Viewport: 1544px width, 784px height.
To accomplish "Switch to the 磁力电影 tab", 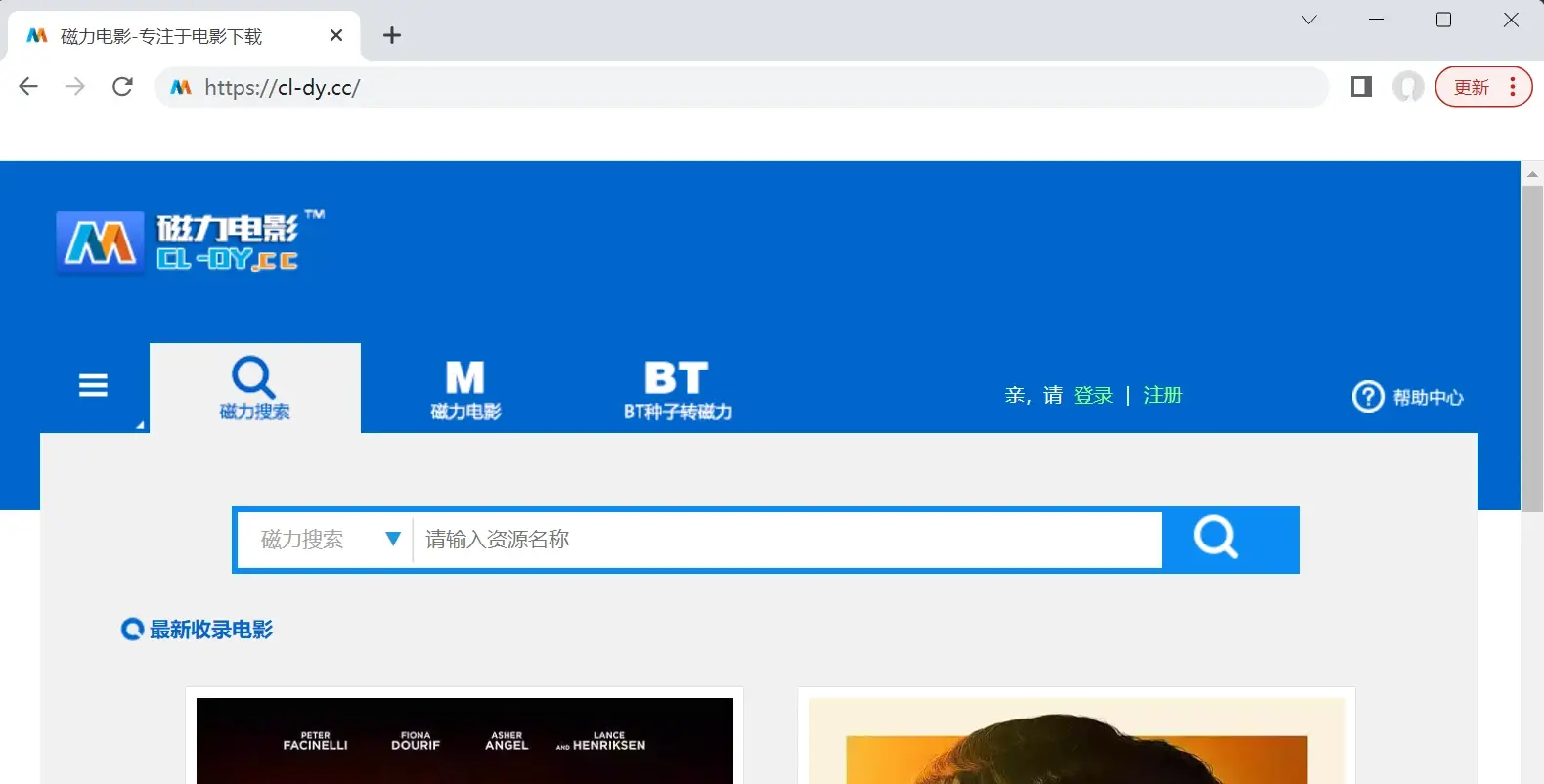I will 465,390.
